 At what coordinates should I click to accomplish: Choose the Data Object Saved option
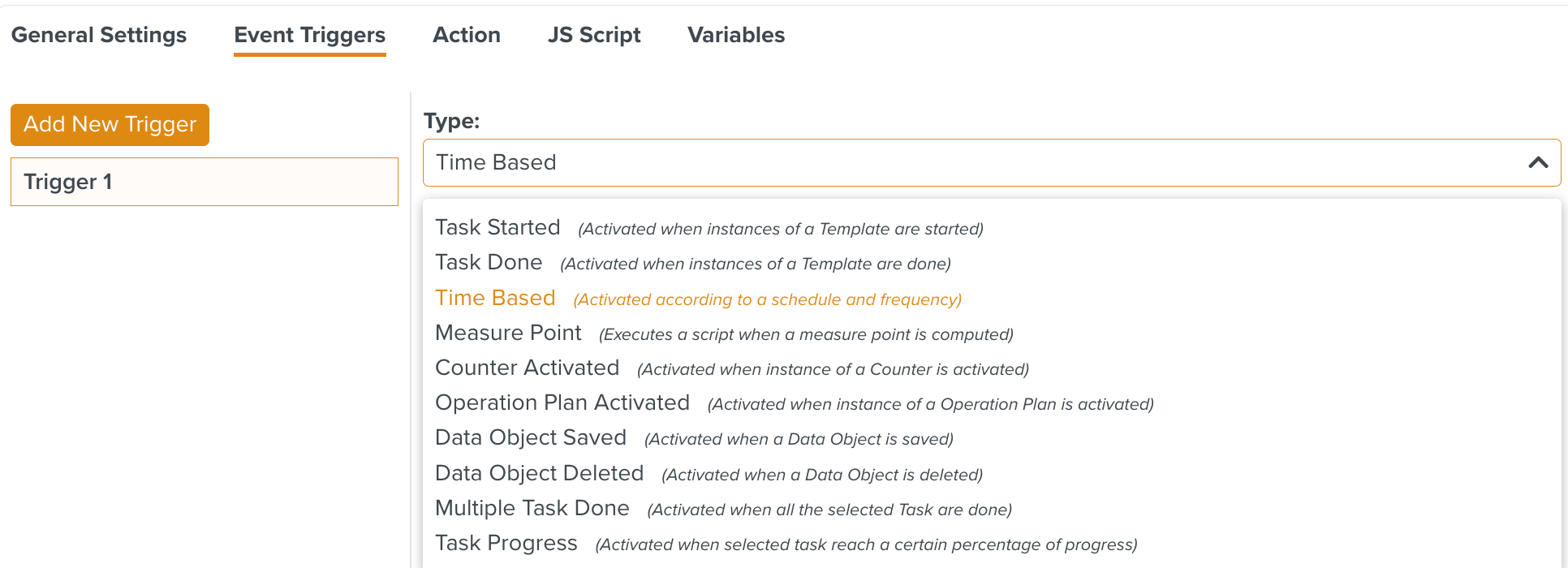(x=530, y=438)
